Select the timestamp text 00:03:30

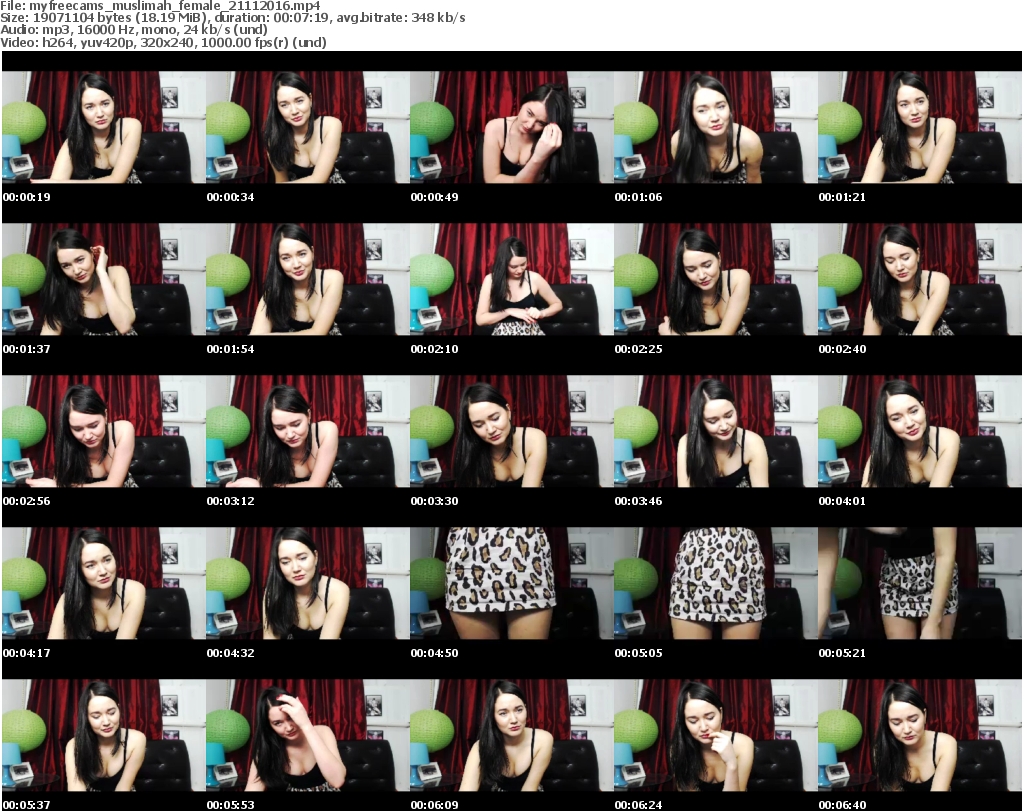tap(434, 501)
